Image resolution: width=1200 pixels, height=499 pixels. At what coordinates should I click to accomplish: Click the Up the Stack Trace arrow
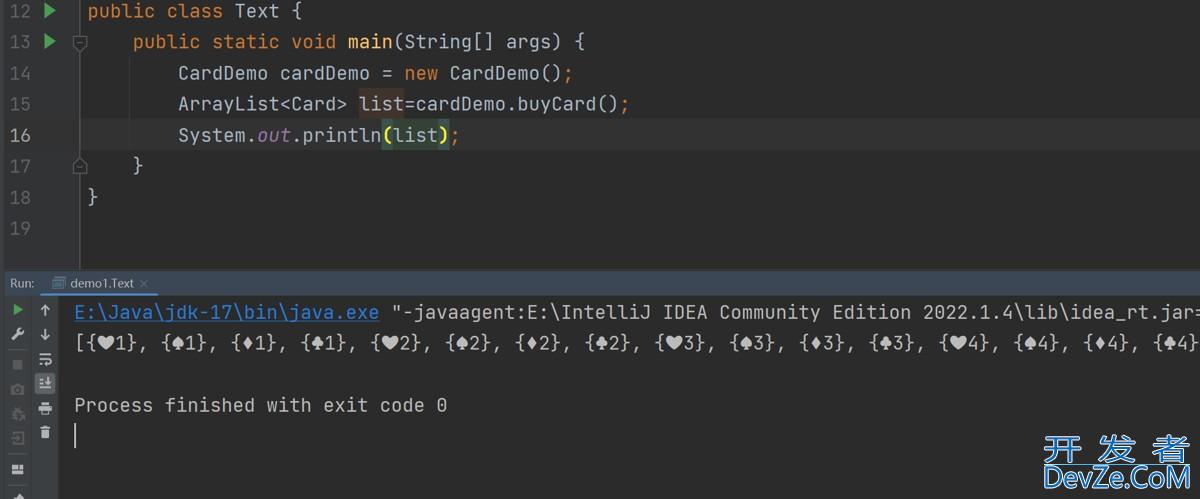[45, 310]
